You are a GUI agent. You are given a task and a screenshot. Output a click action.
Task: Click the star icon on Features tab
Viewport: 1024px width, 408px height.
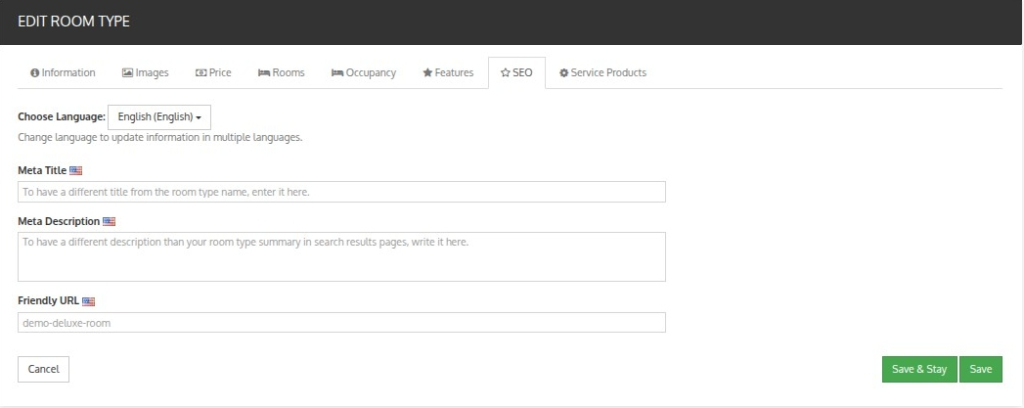point(427,73)
